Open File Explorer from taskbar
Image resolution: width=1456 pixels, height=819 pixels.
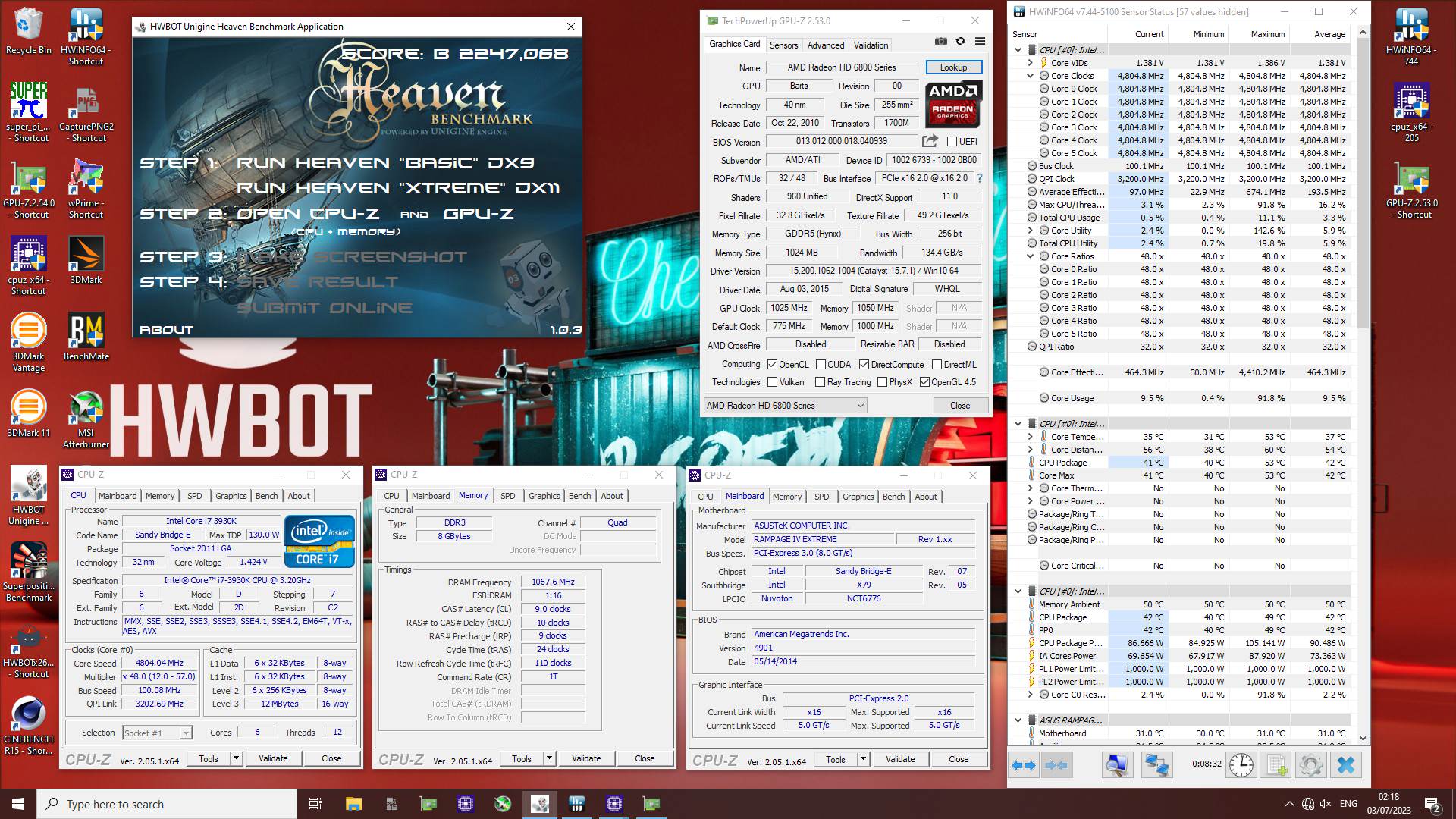pyautogui.click(x=353, y=804)
